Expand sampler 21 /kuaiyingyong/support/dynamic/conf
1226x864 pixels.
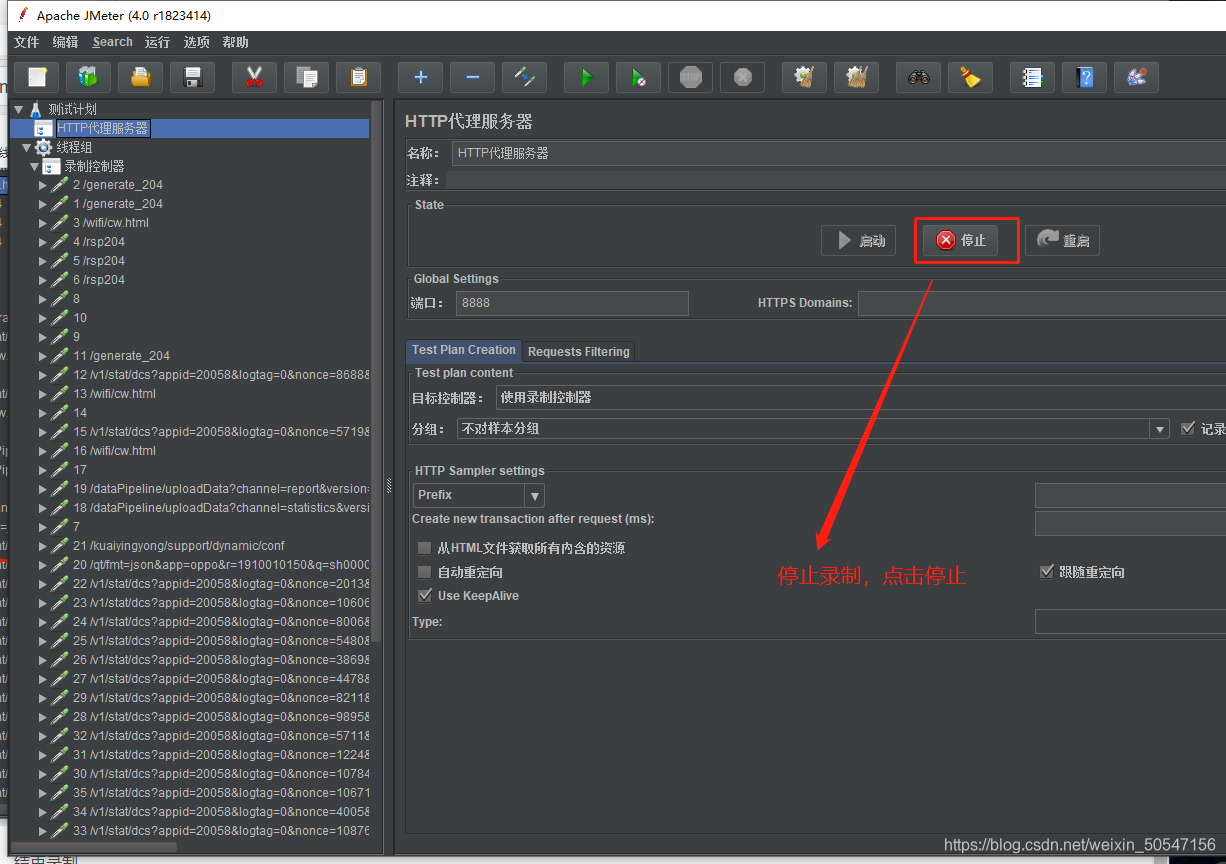pyautogui.click(x=43, y=546)
